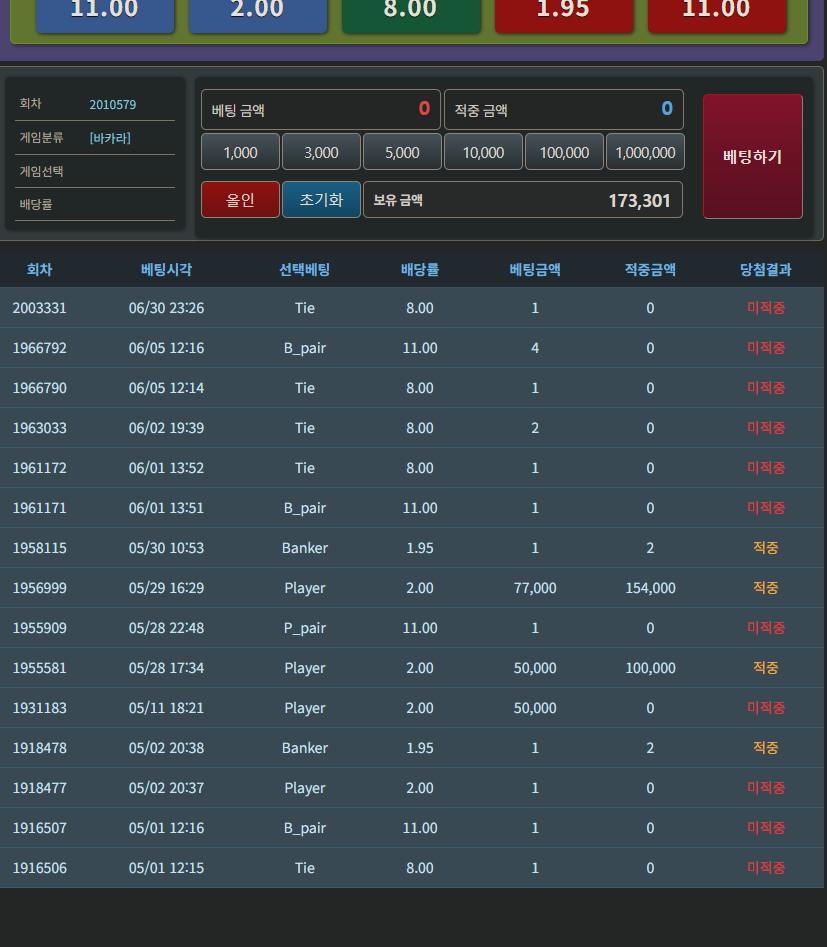Image resolution: width=827 pixels, height=947 pixels.
Task: Select the blue 2.00 Player odds tile
Action: [x=258, y=13]
